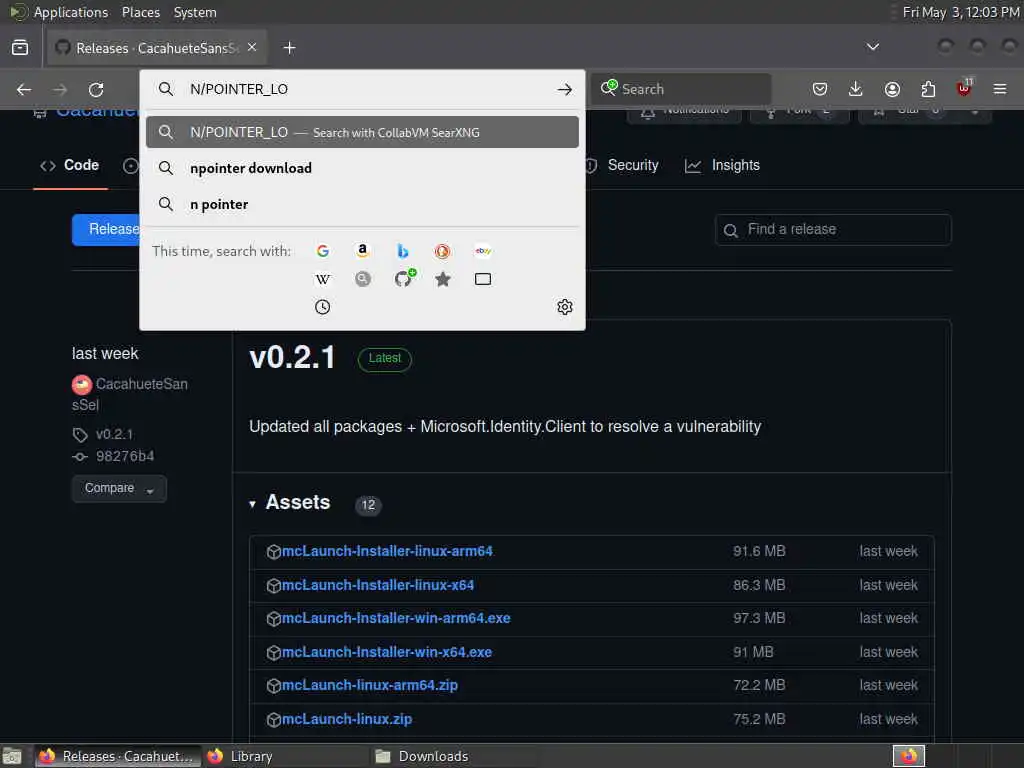Open the Insights repository tab
The height and width of the screenshot is (768, 1024).
(x=722, y=166)
